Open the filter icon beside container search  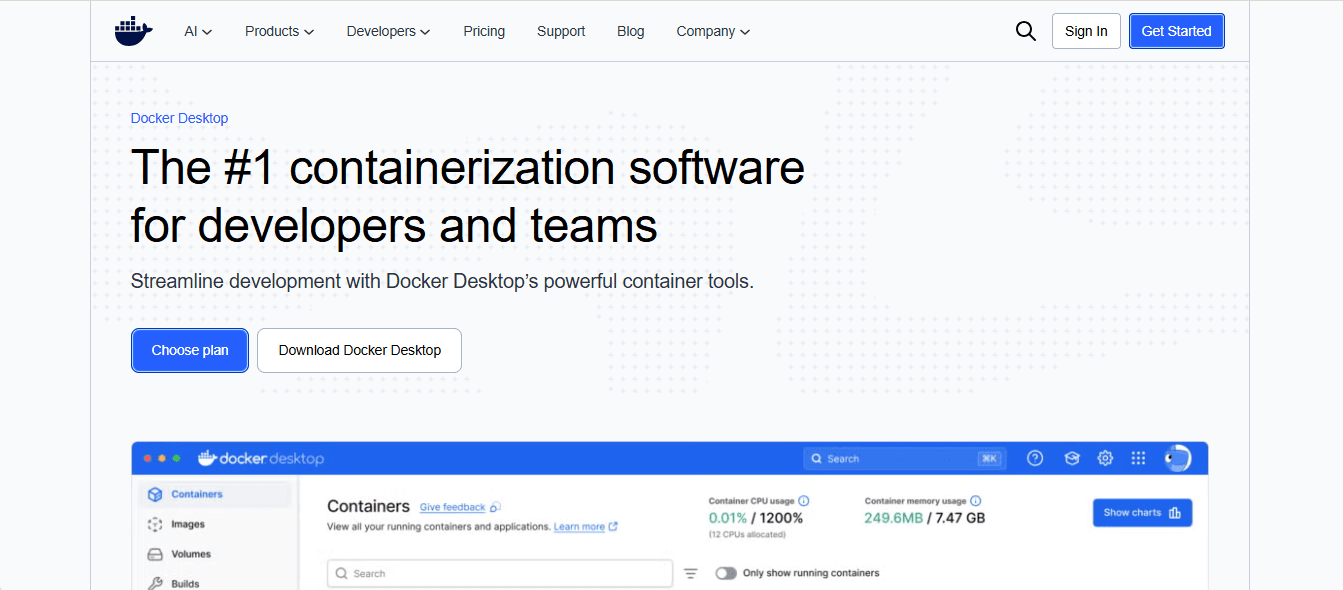tap(691, 572)
